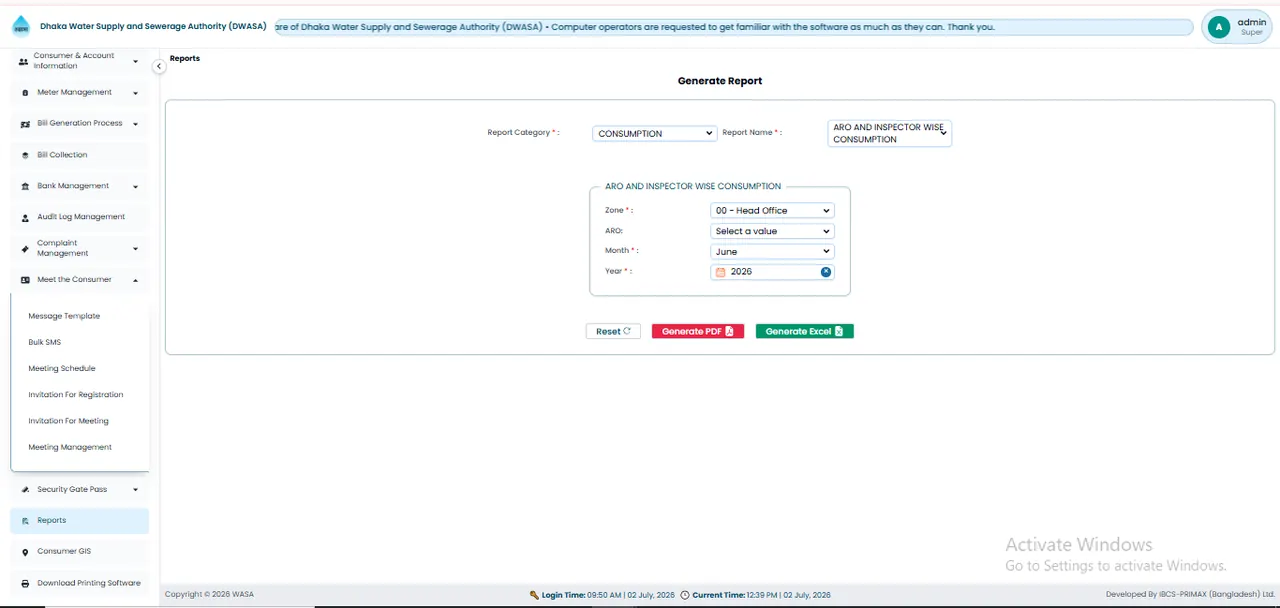Image resolution: width=1280 pixels, height=608 pixels.
Task: Open Invitation For Meeting submenu item
Action: (69, 421)
